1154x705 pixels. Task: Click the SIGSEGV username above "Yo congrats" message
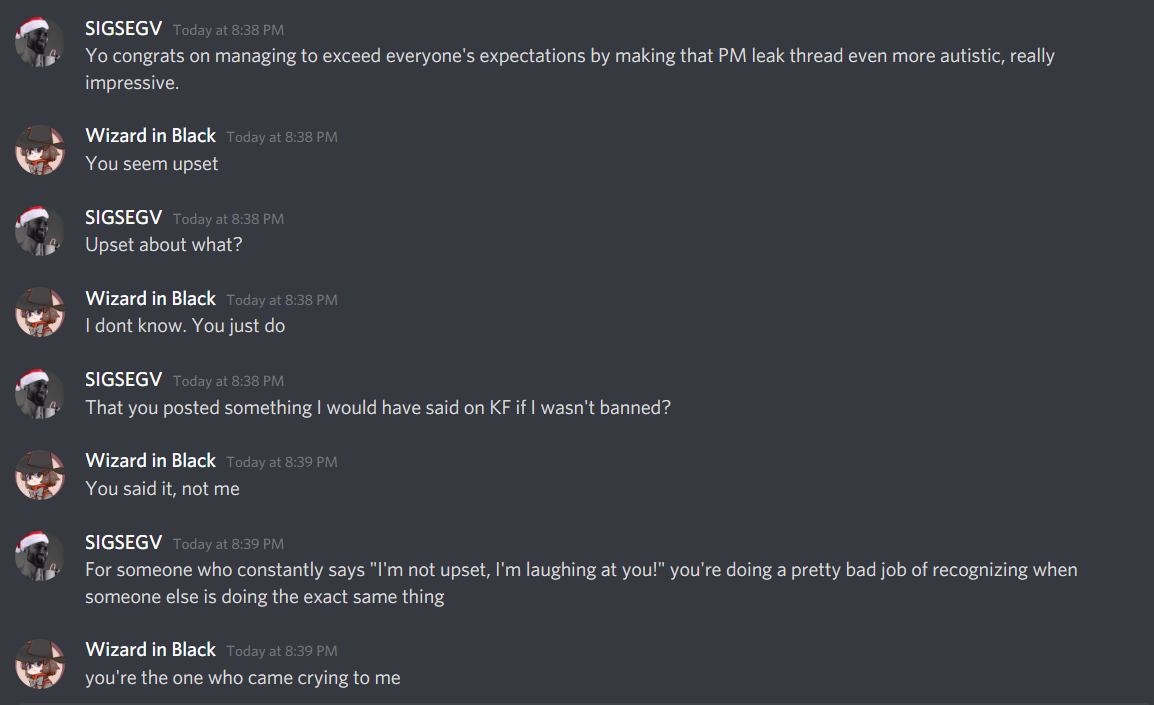coord(123,29)
